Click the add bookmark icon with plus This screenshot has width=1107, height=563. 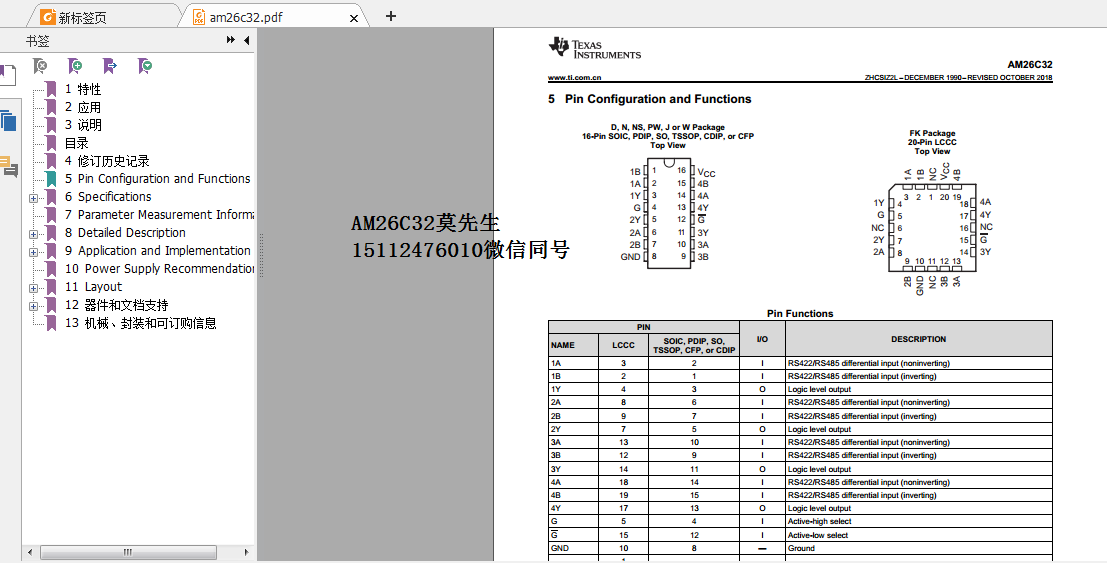coord(75,66)
